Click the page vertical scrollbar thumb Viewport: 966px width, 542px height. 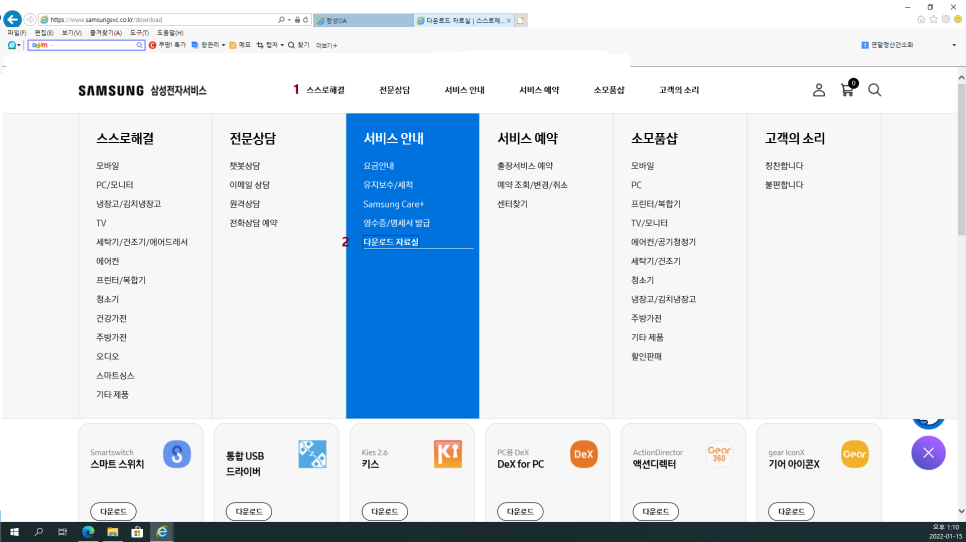click(x=961, y=159)
